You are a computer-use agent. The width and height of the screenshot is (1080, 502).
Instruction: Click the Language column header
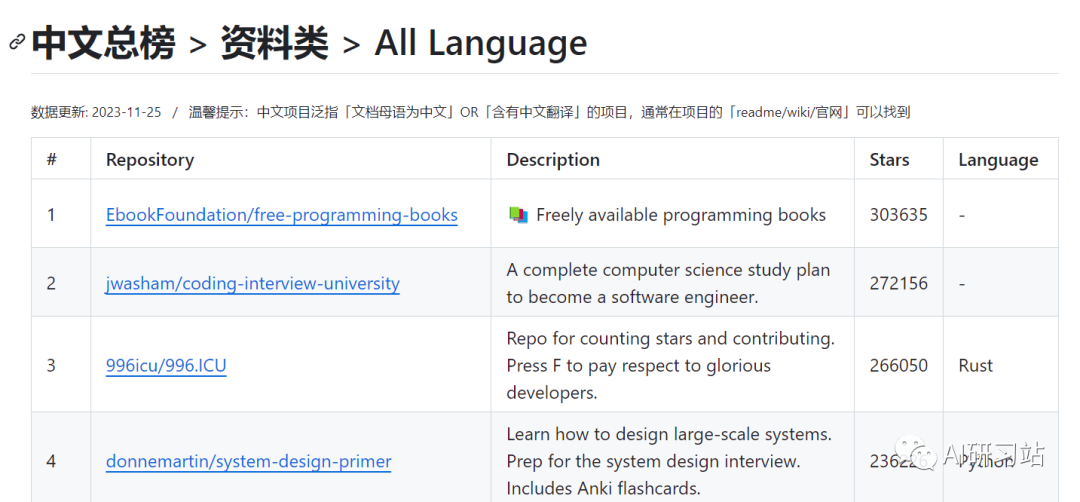[x=998, y=160]
